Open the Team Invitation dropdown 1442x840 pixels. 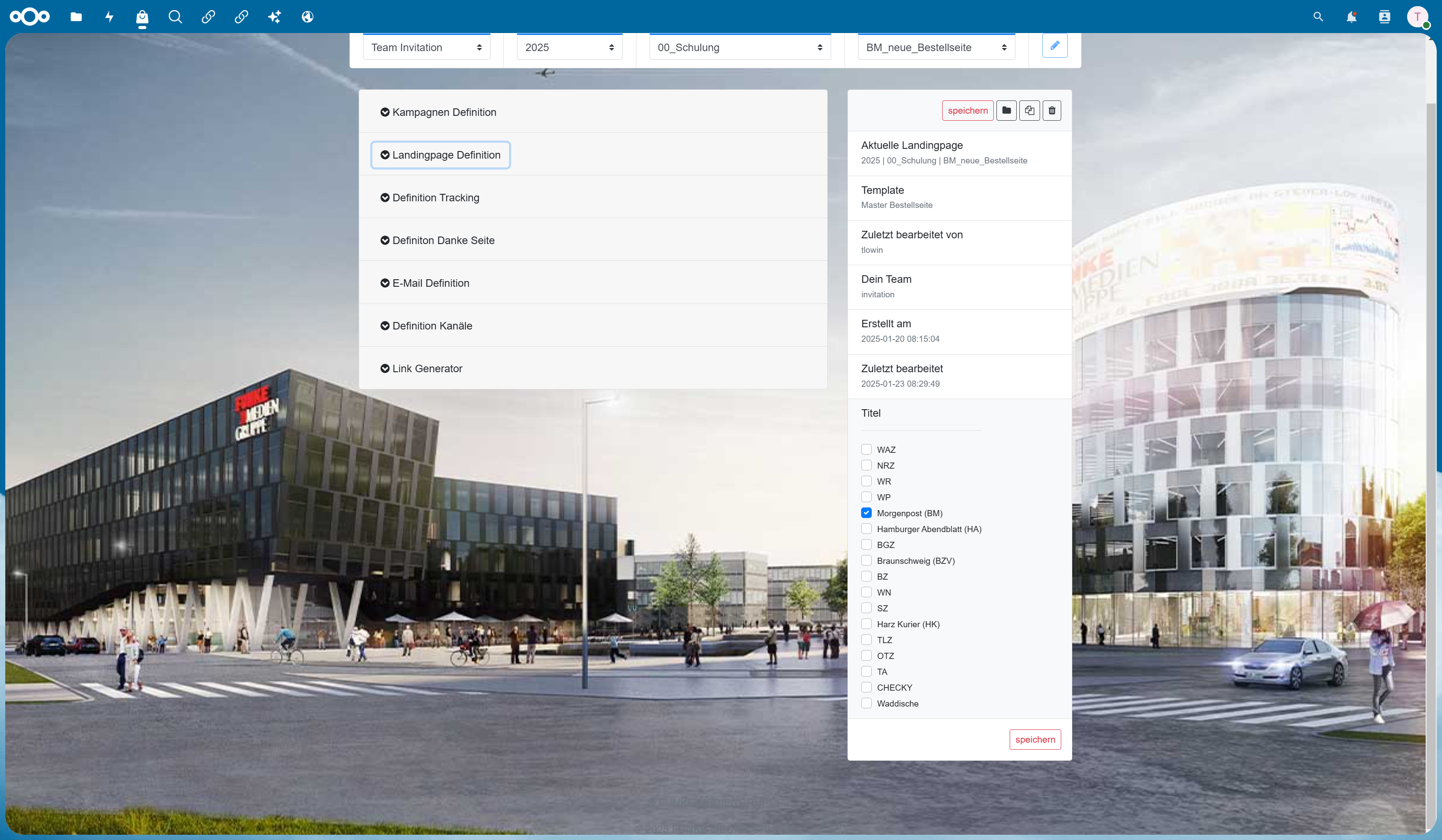(426, 47)
